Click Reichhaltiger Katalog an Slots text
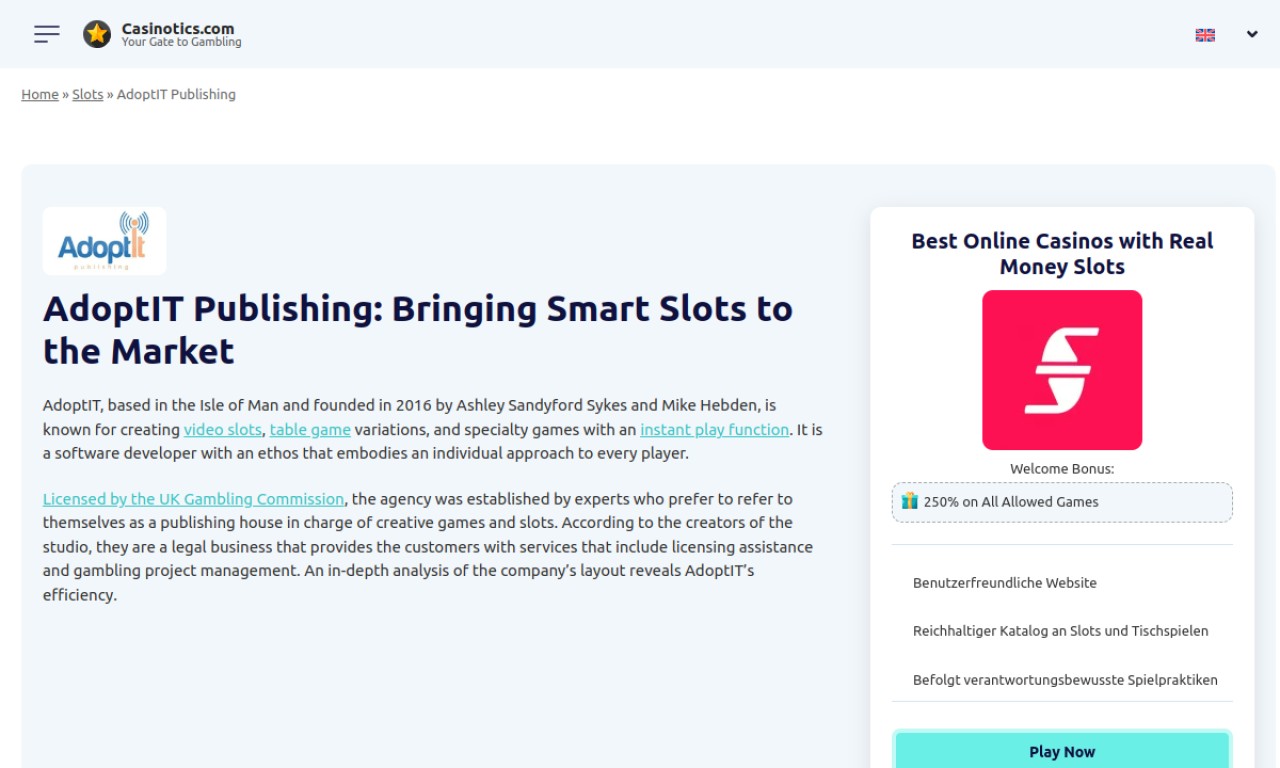This screenshot has width=1280, height=768. click(1060, 631)
